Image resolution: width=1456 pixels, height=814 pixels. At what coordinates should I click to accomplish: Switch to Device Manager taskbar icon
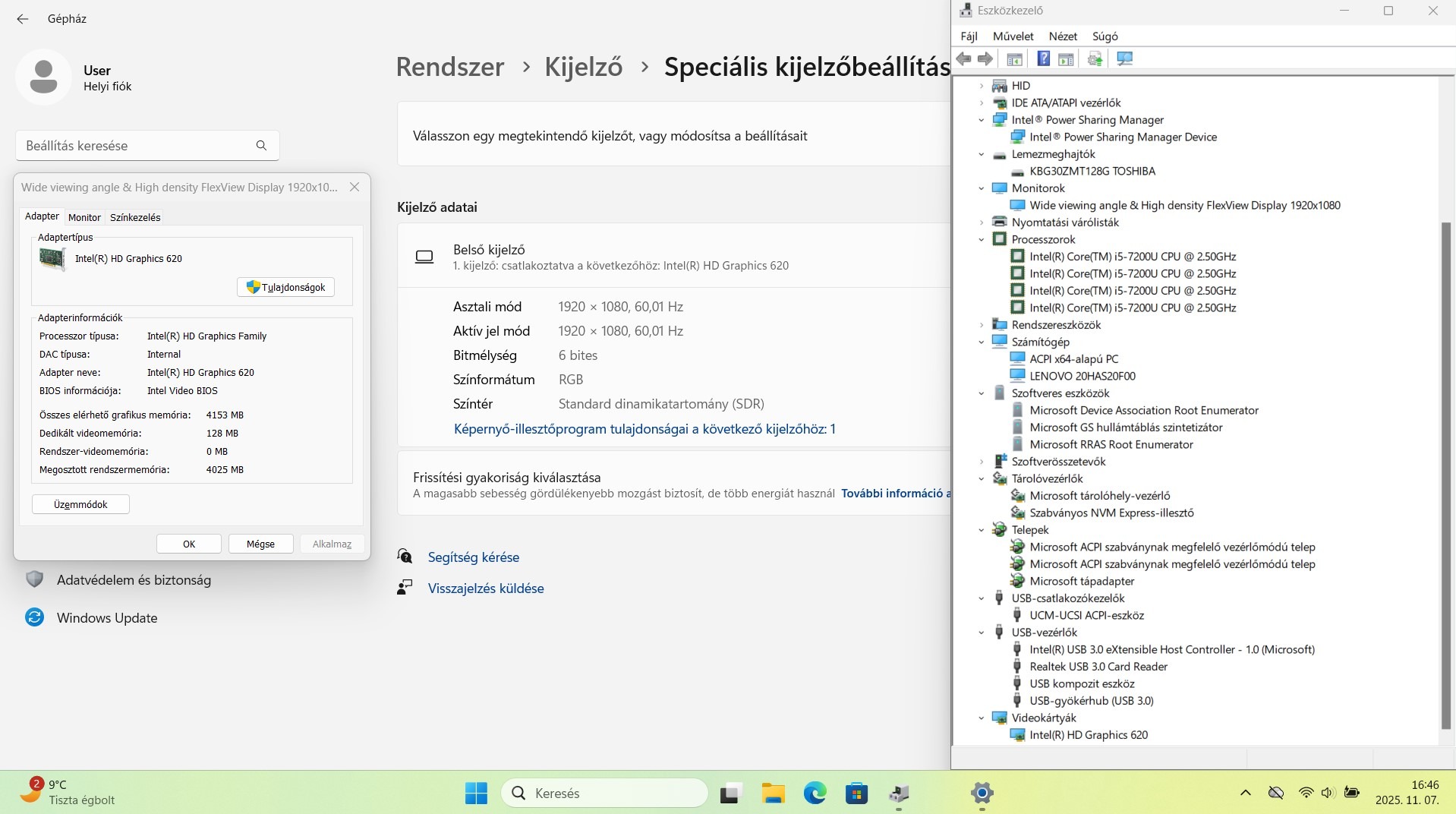899,793
